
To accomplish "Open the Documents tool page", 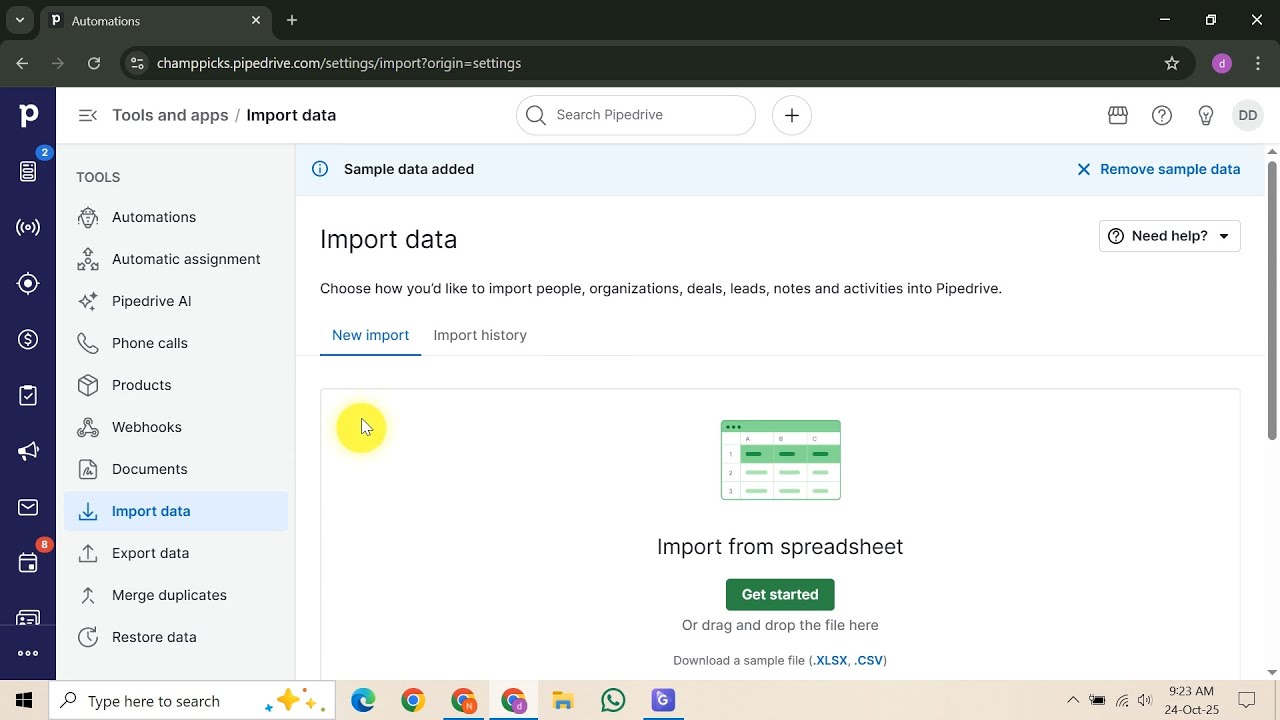I will (x=176, y=469).
